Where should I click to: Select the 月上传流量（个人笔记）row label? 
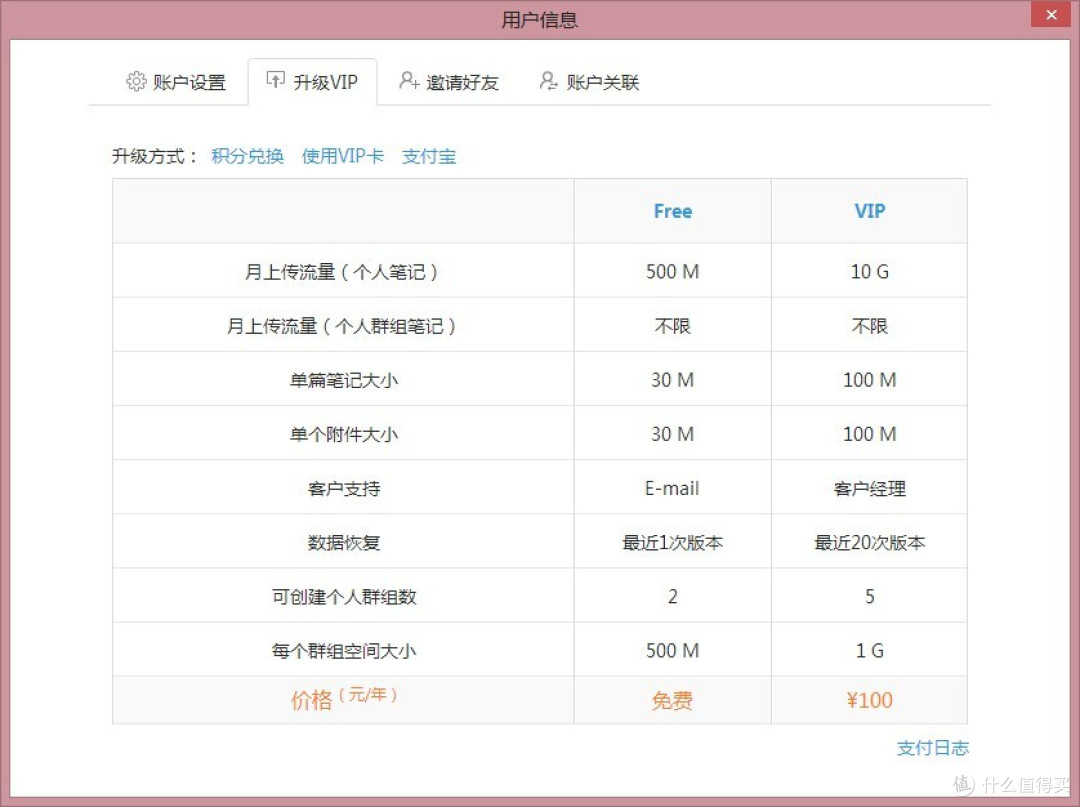342,272
